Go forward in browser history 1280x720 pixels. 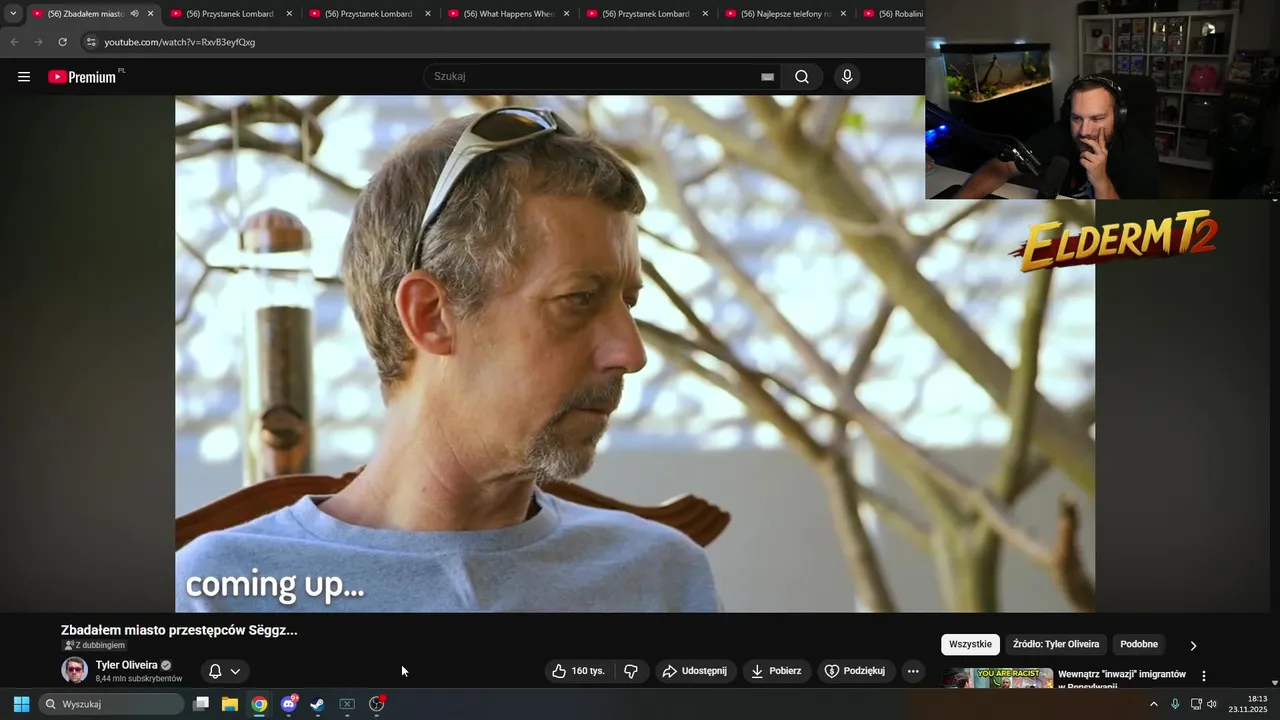(x=38, y=42)
